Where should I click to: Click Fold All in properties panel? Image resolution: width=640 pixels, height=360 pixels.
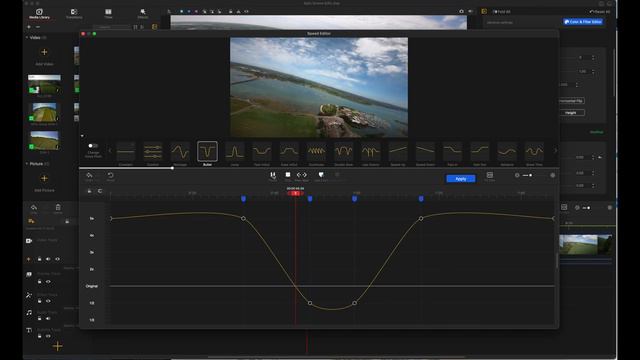coord(501,12)
